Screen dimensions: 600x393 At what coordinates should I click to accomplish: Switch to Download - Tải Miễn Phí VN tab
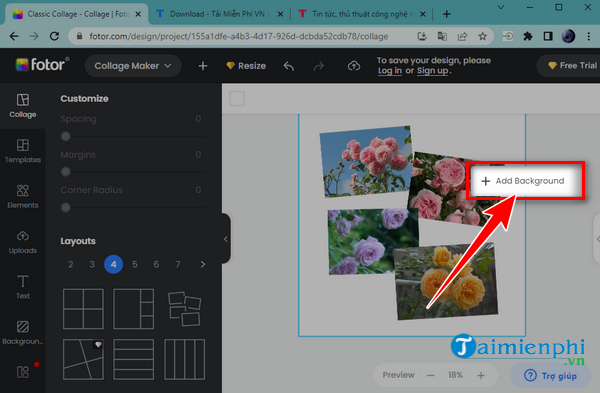[219, 14]
